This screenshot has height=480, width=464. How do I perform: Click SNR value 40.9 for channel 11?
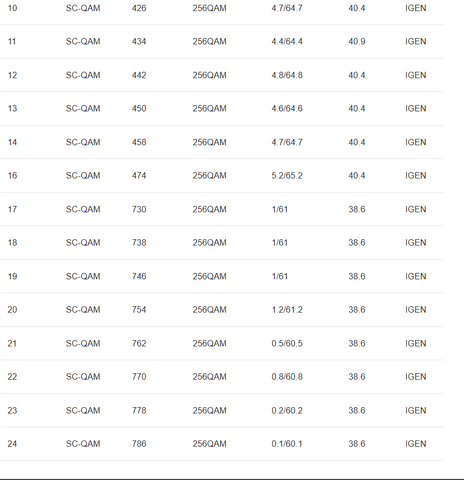[357, 41]
